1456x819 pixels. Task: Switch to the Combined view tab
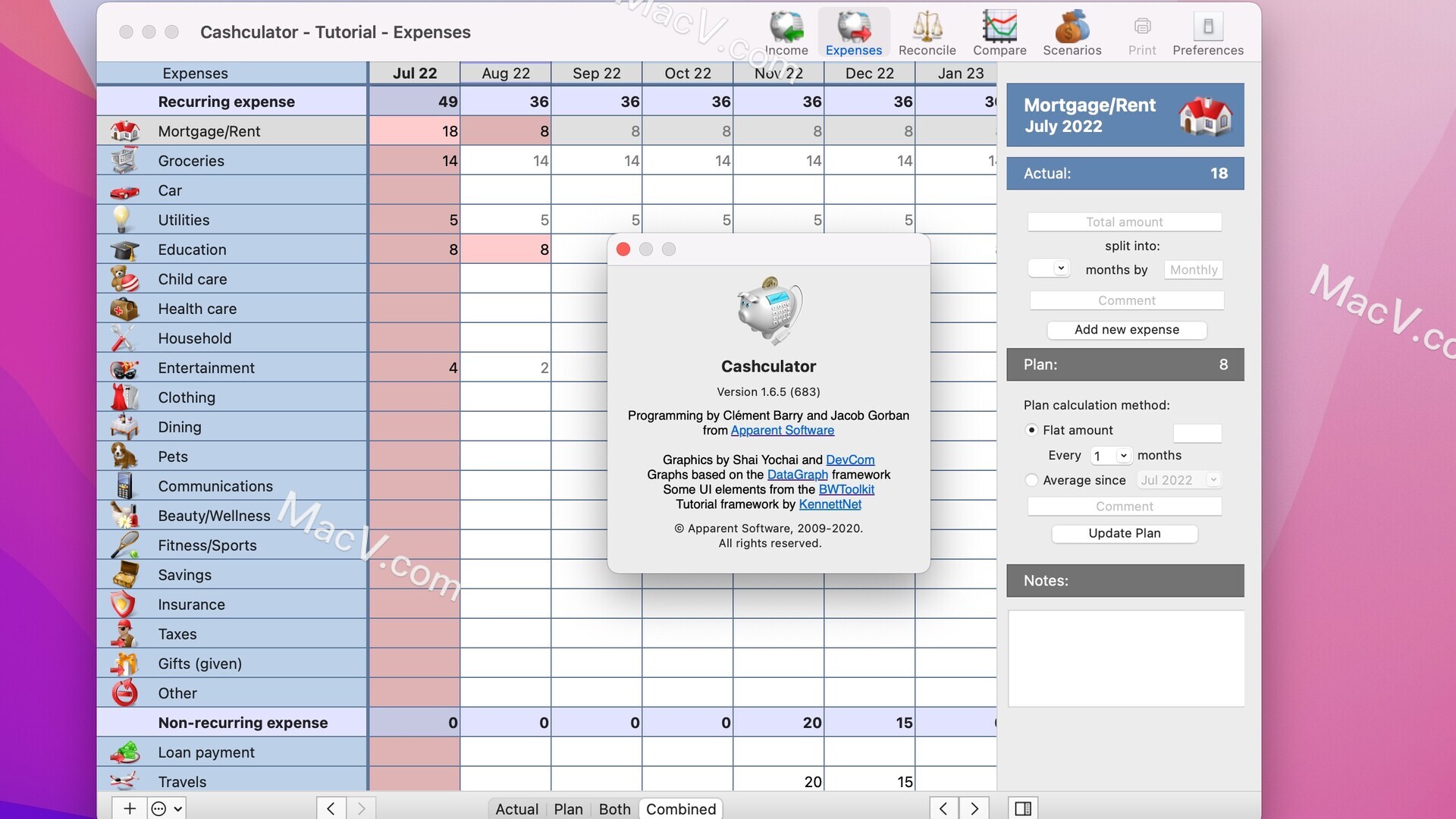pyautogui.click(x=681, y=809)
